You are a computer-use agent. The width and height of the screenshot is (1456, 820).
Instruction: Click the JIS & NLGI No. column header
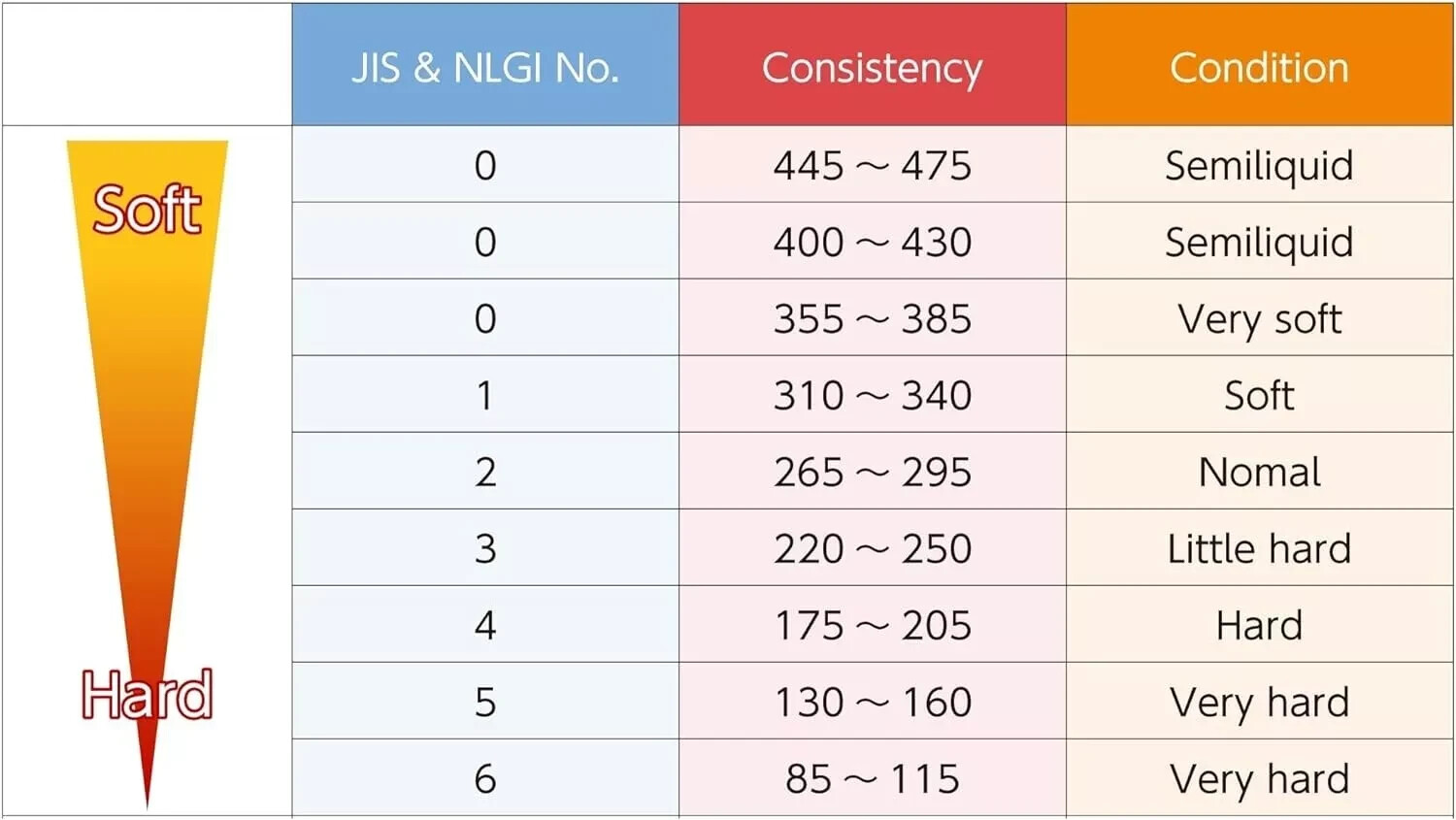point(485,65)
